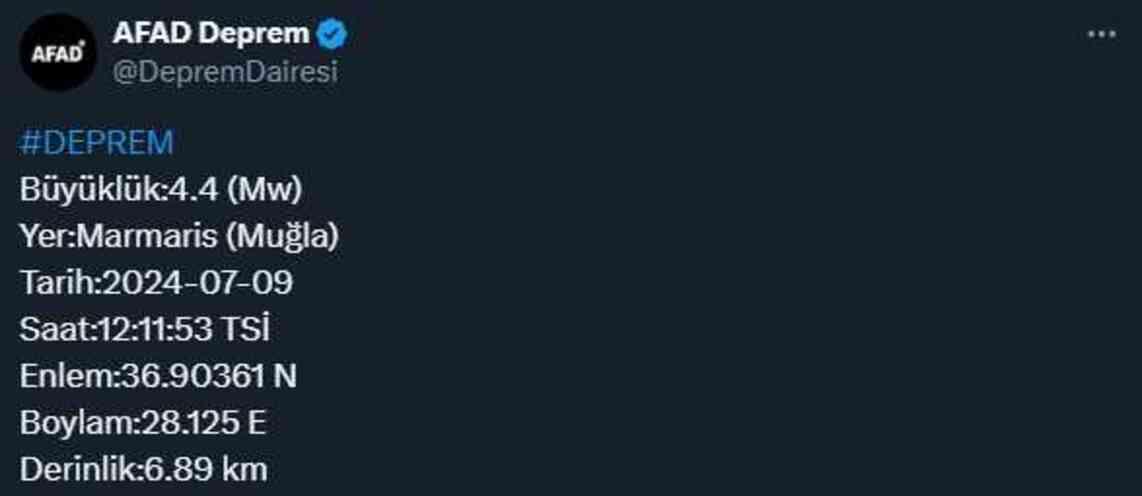Image resolution: width=1142 pixels, height=496 pixels.
Task: Click the AFAD Deprem display name
Action: coord(211,33)
